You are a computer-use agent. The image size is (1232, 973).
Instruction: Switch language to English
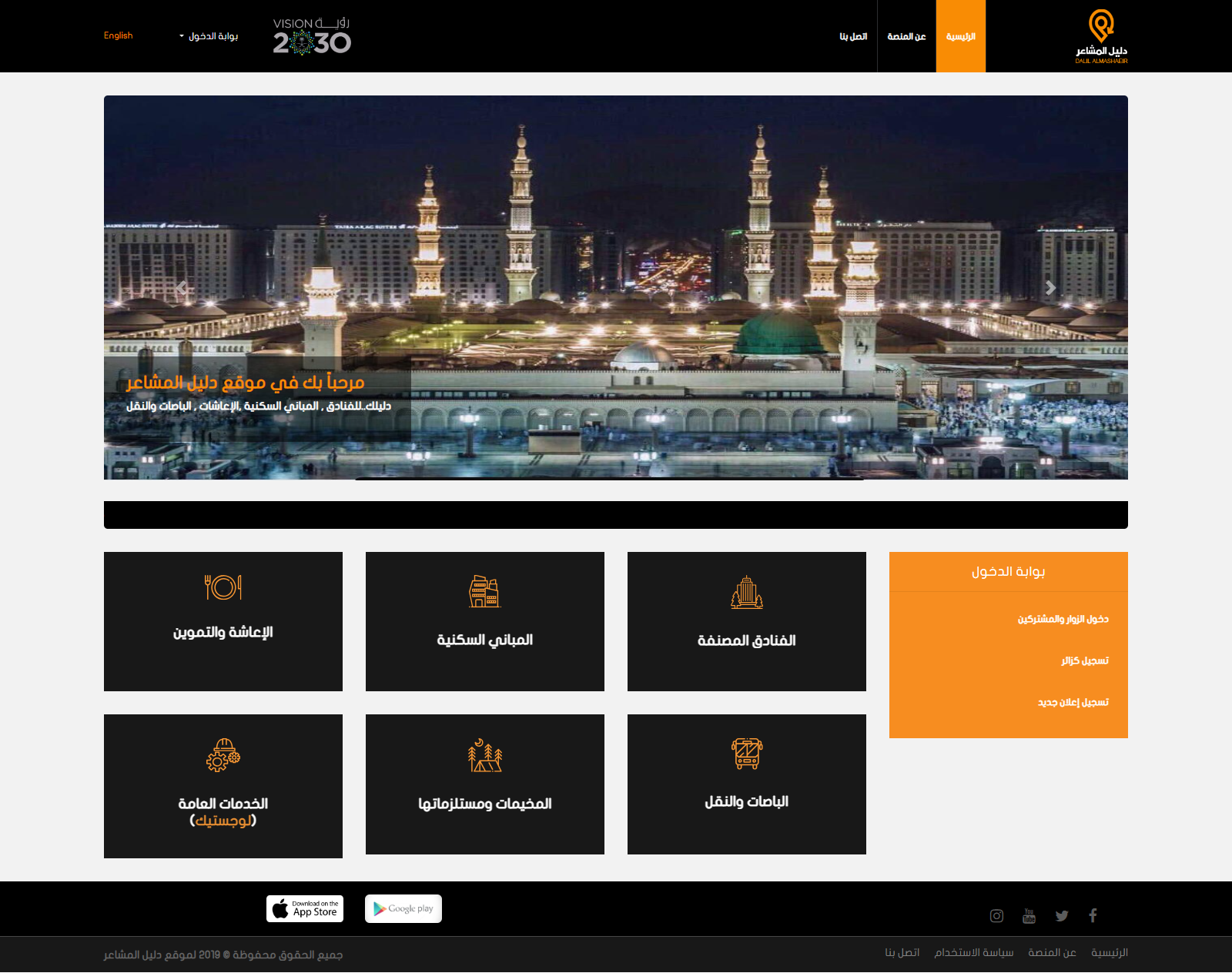coord(118,35)
